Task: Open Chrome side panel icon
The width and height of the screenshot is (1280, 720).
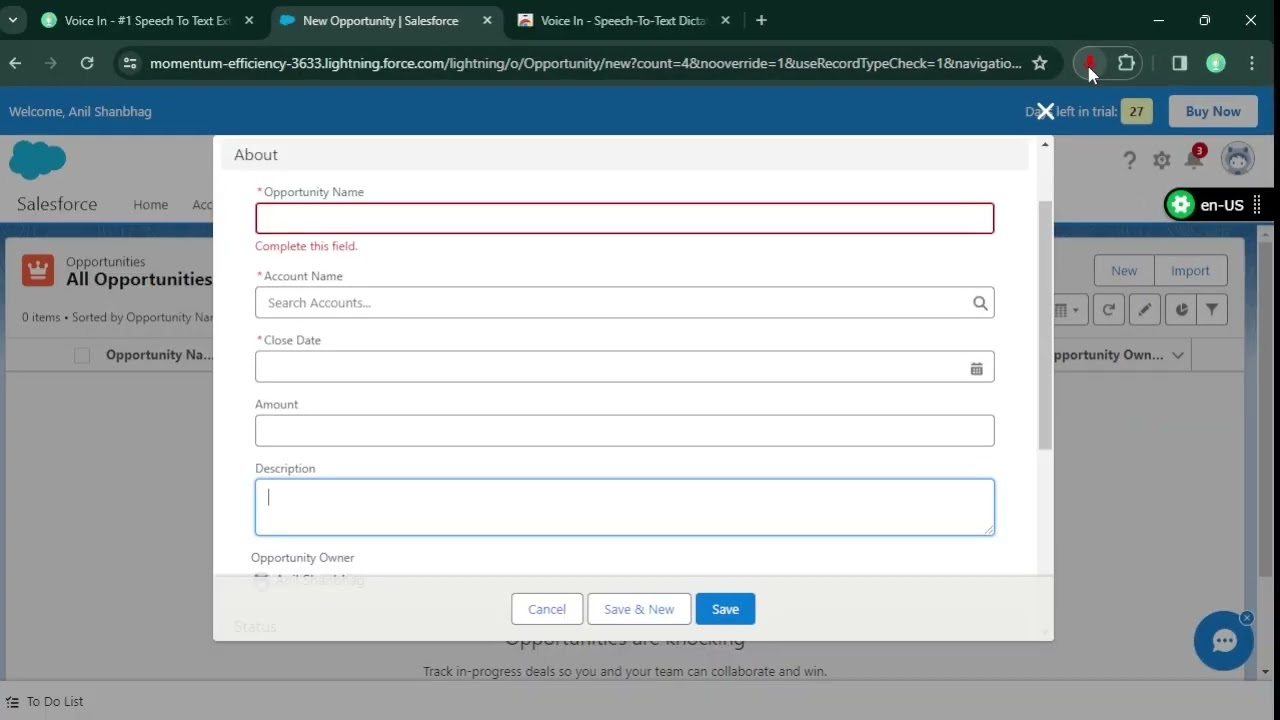Action: (1179, 63)
